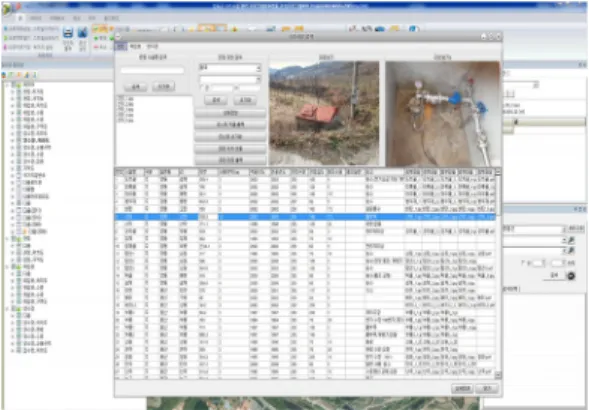This screenshot has height=410, width=589.
Task: Click the bottom-right button of the dialog
Action: point(487,388)
